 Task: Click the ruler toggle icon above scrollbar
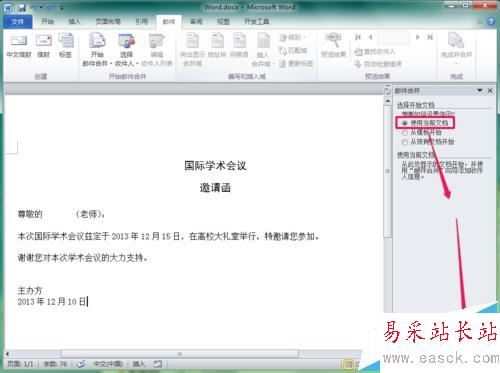tap(387, 90)
